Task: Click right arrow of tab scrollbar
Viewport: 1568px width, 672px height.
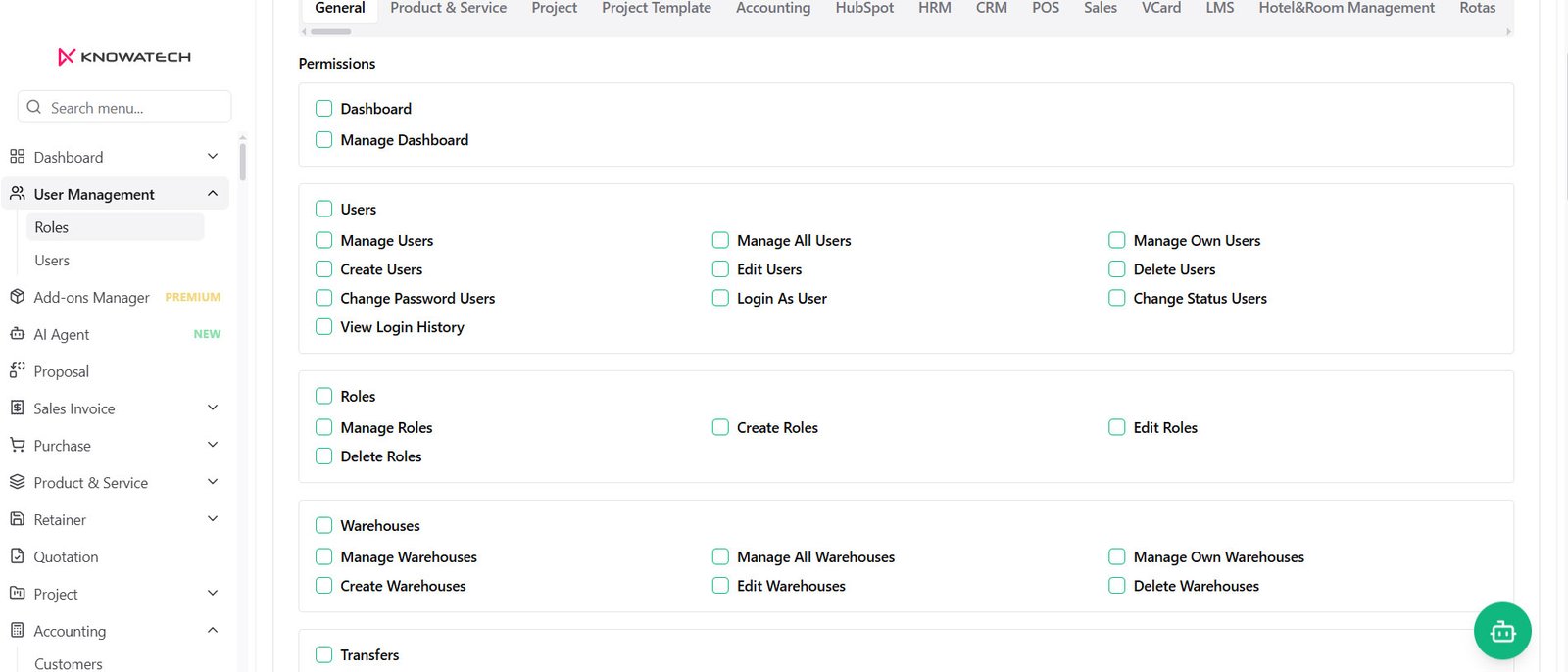Action: pos(1508,32)
